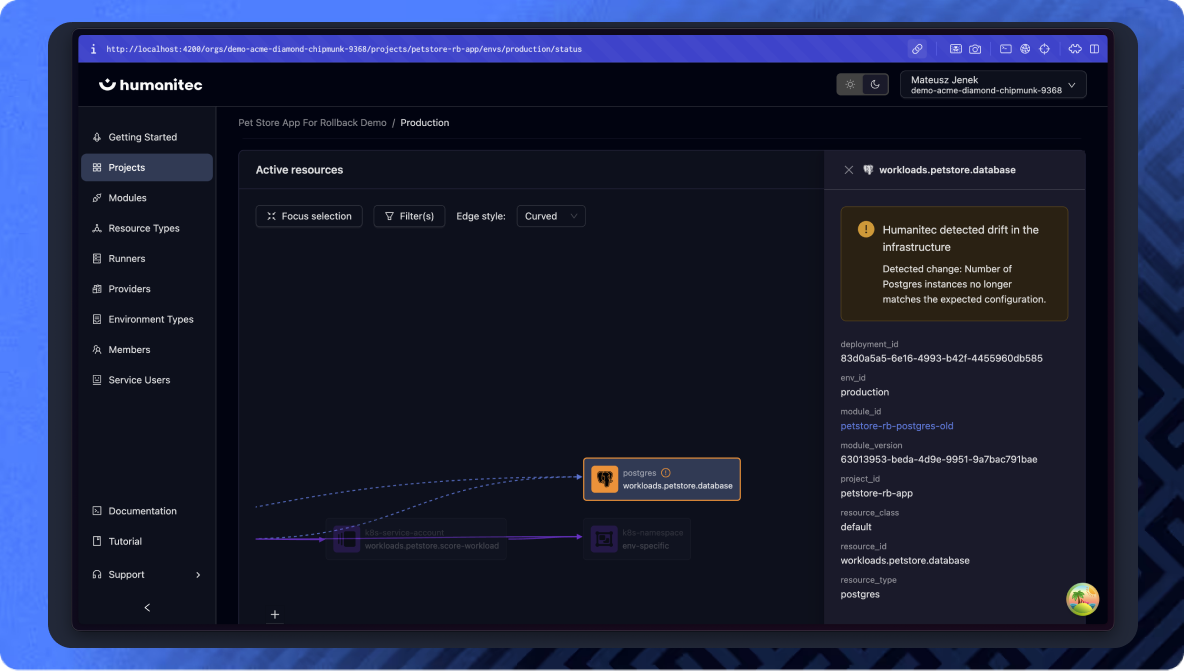Image resolution: width=1184 pixels, height=671 pixels.
Task: Click the warning icon in drift alert
Action: tap(866, 229)
